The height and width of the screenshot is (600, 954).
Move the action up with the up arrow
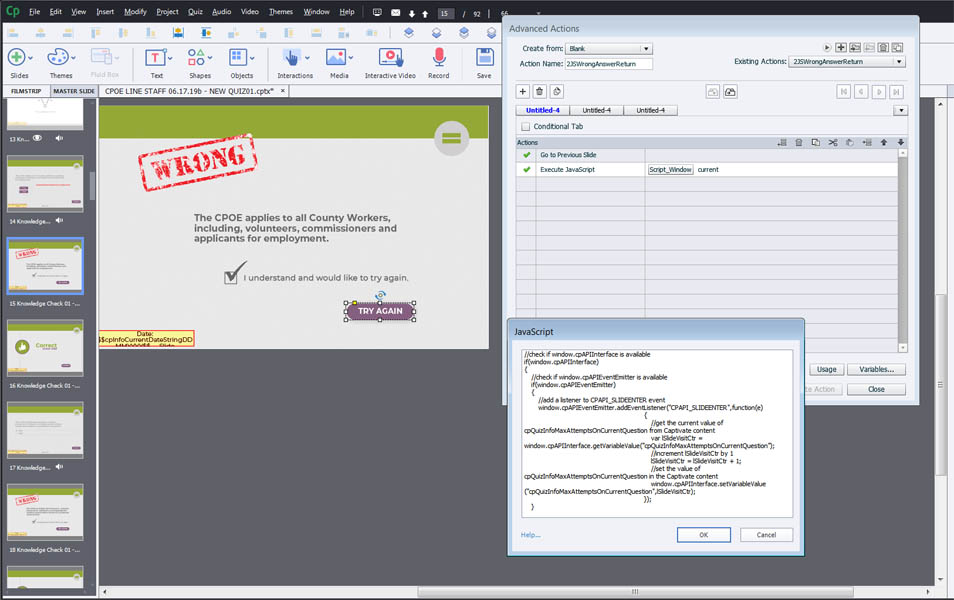pos(883,143)
